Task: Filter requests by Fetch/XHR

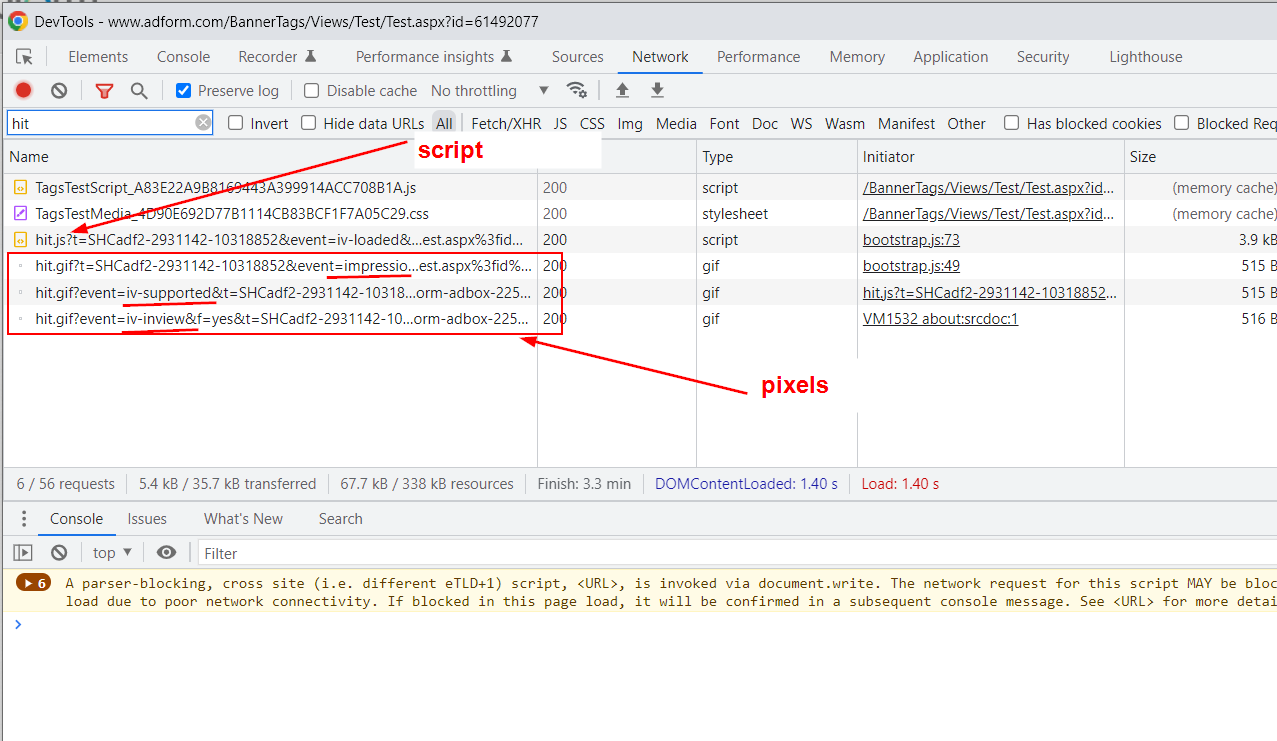Action: [x=506, y=123]
